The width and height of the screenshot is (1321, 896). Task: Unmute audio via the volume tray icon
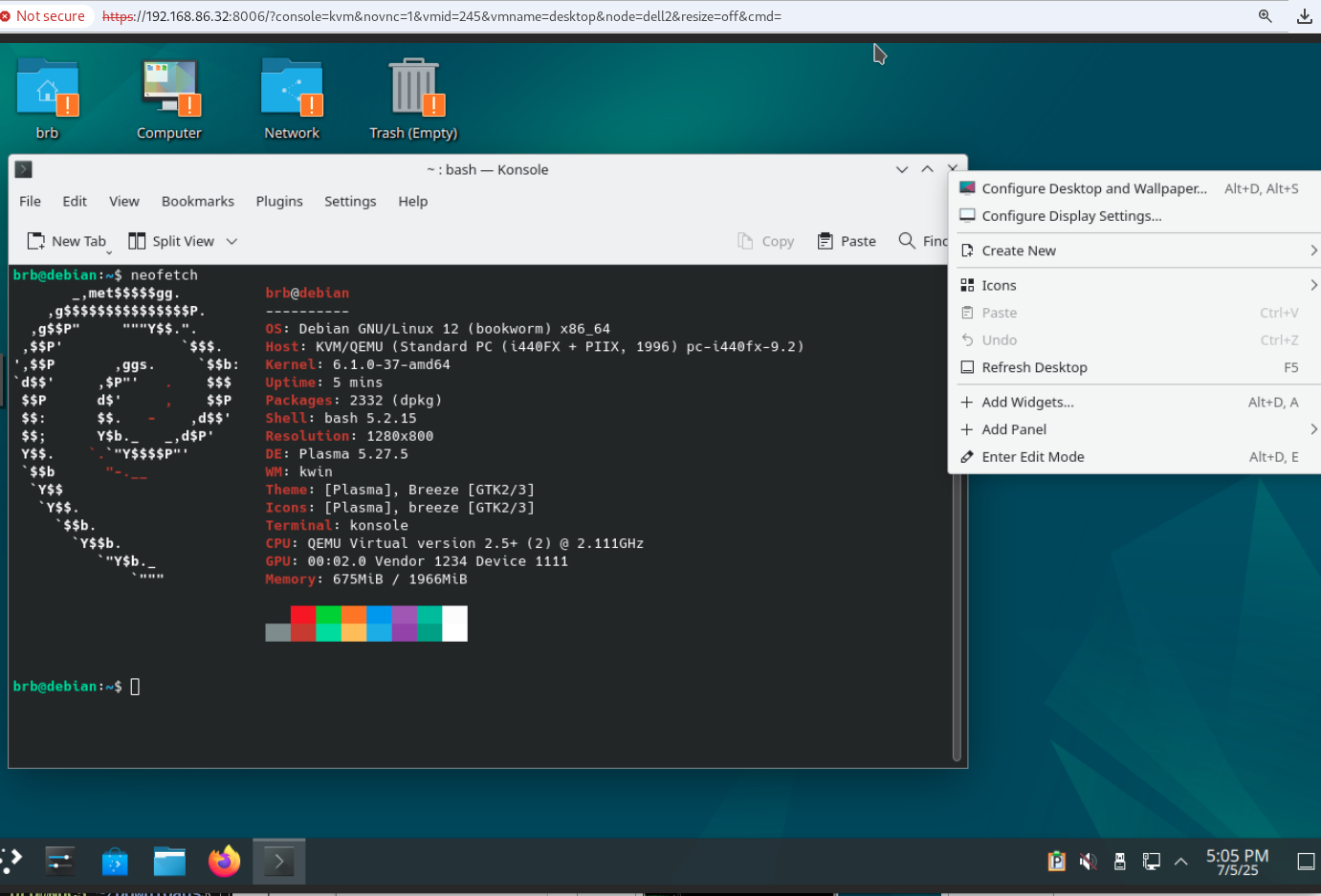(x=1088, y=862)
